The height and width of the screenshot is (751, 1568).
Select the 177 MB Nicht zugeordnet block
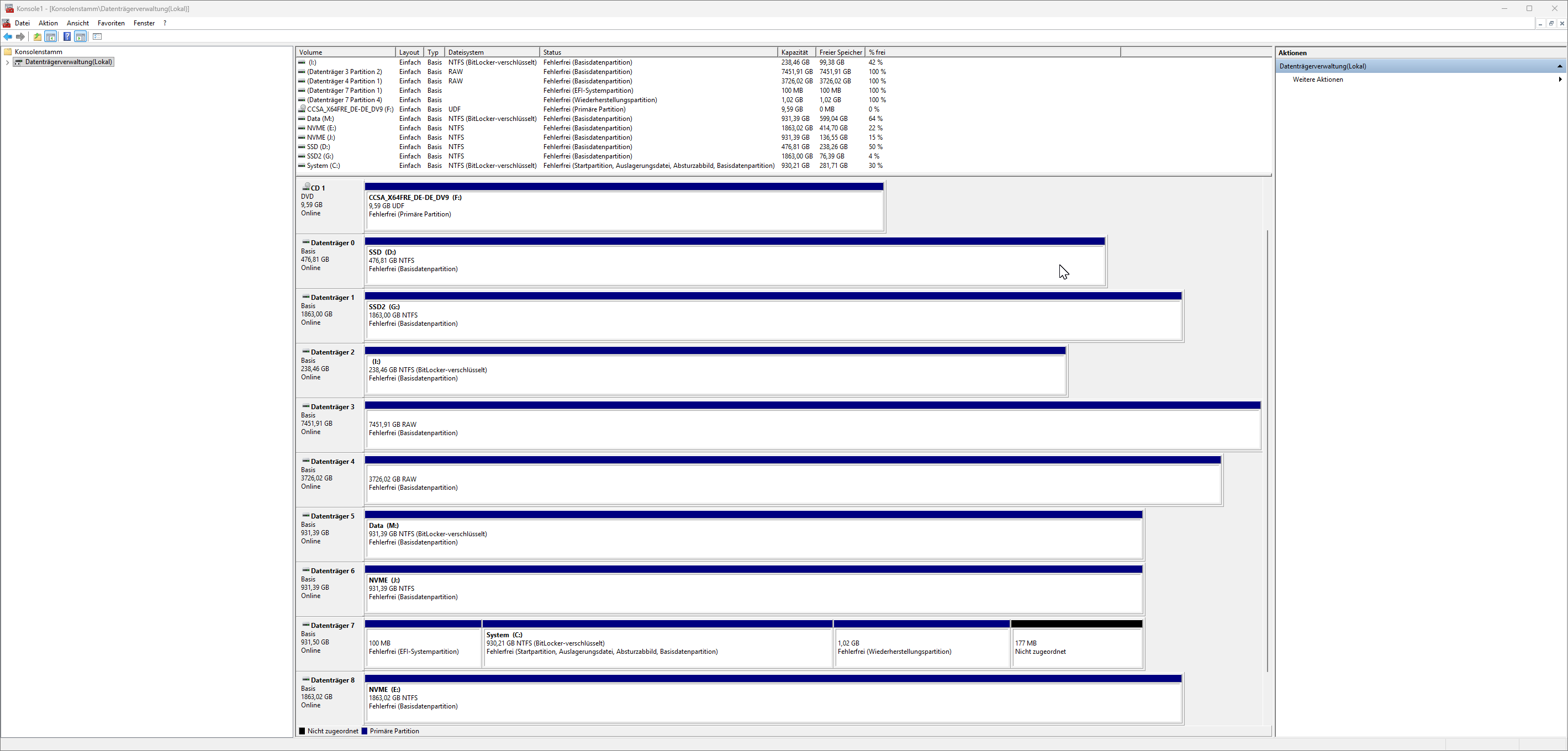tap(1077, 644)
